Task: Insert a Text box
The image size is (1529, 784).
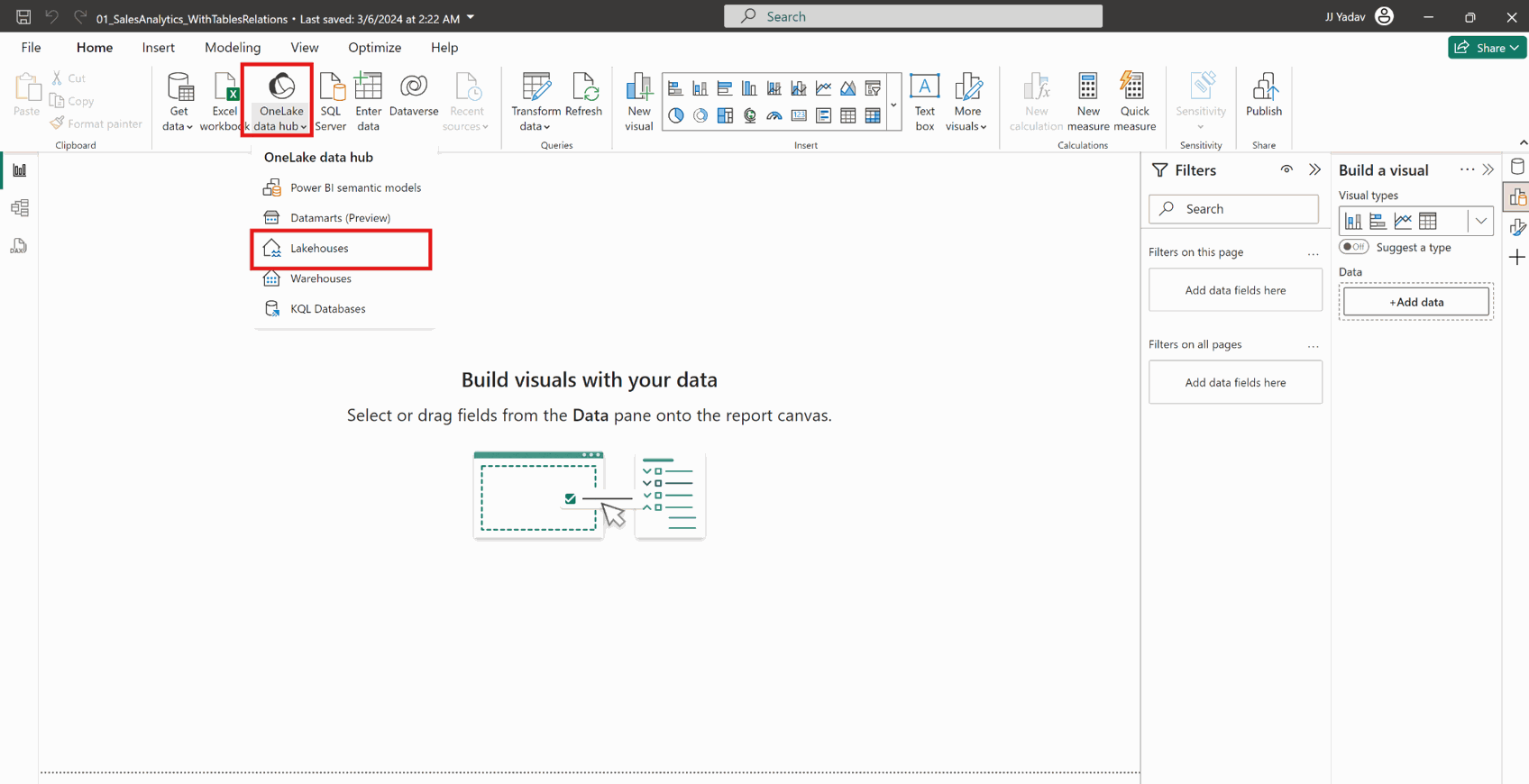Action: point(924,101)
